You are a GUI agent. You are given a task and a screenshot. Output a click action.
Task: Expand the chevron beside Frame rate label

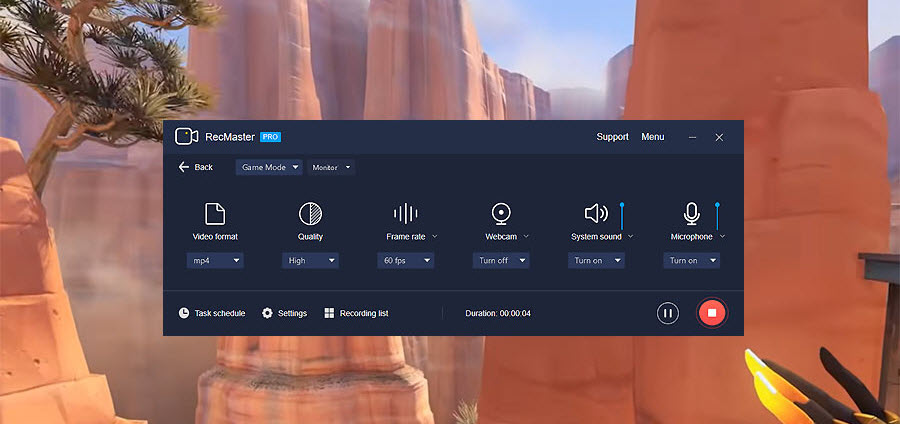pyautogui.click(x=435, y=236)
